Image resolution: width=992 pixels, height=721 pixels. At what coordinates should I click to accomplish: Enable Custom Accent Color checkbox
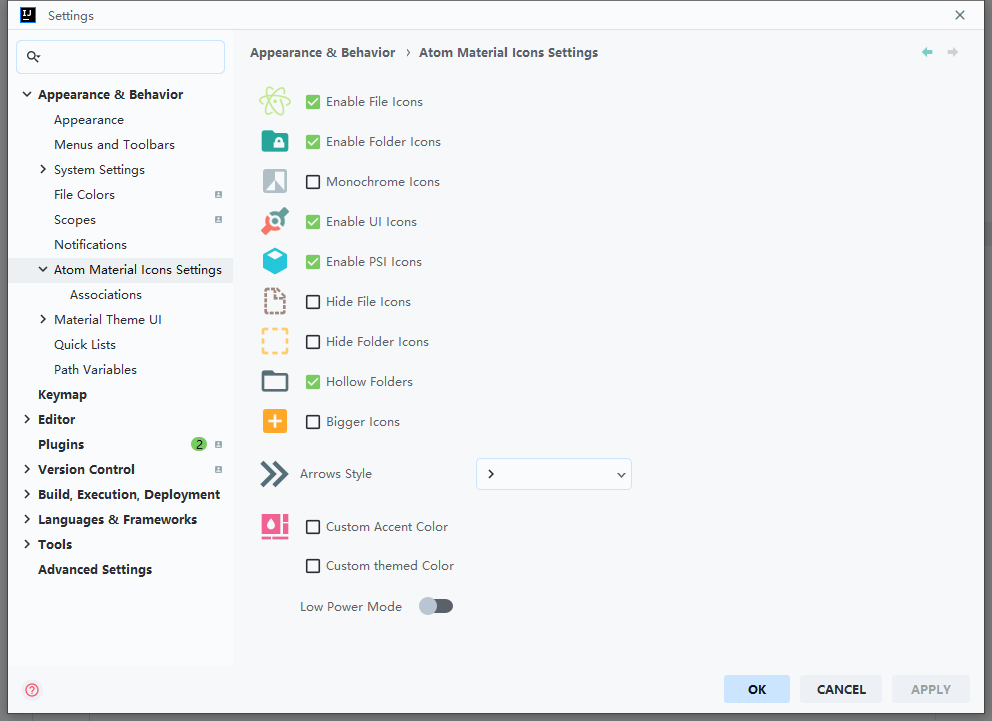(x=313, y=527)
